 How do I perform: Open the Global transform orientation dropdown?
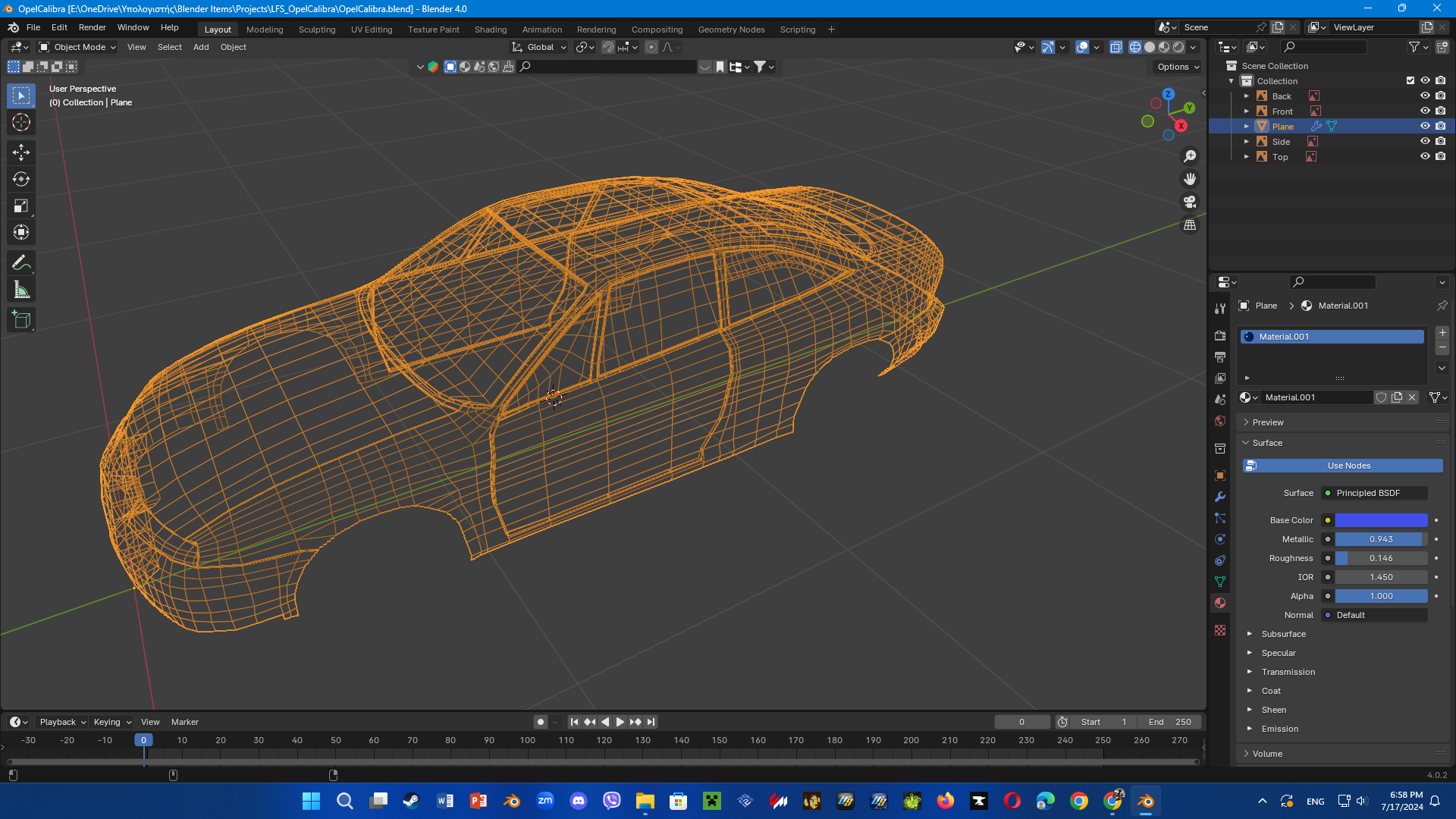coord(540,47)
